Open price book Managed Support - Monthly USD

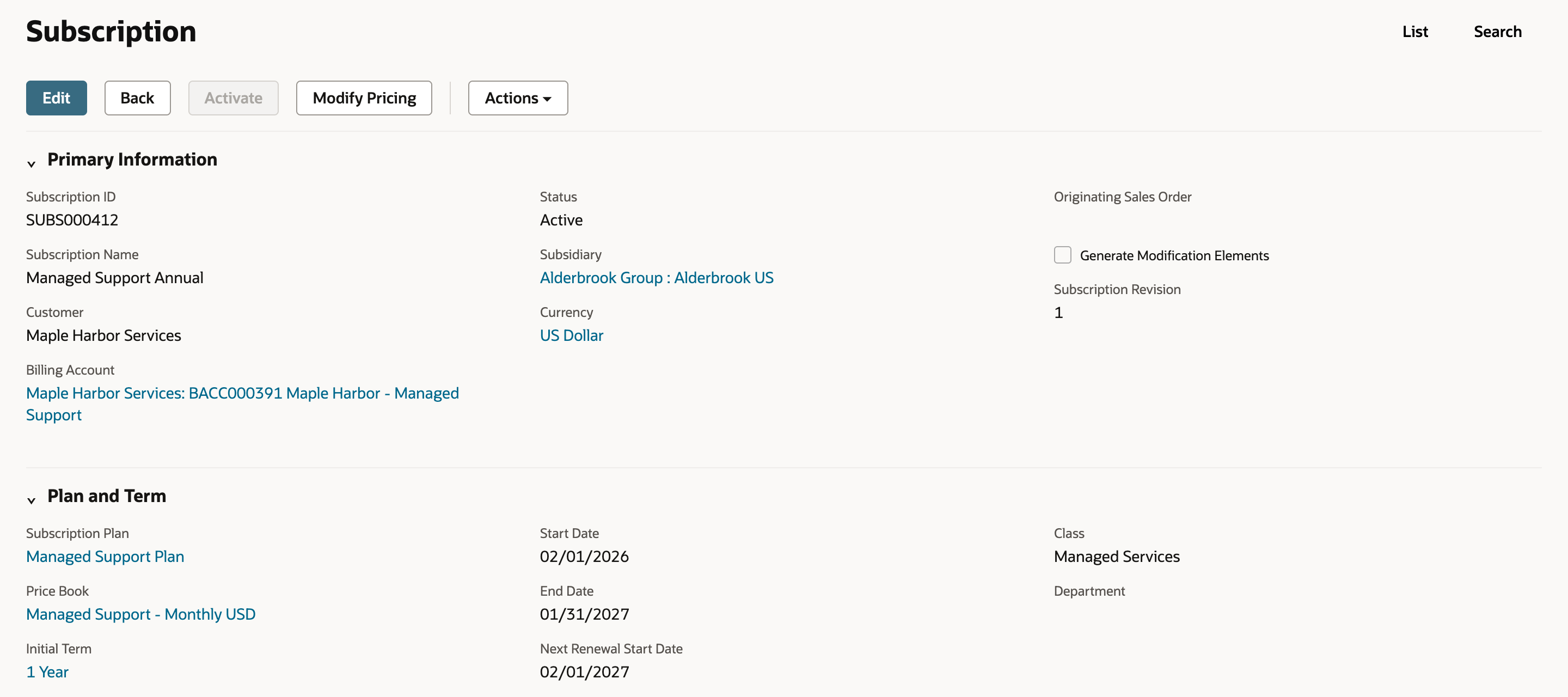click(x=140, y=614)
